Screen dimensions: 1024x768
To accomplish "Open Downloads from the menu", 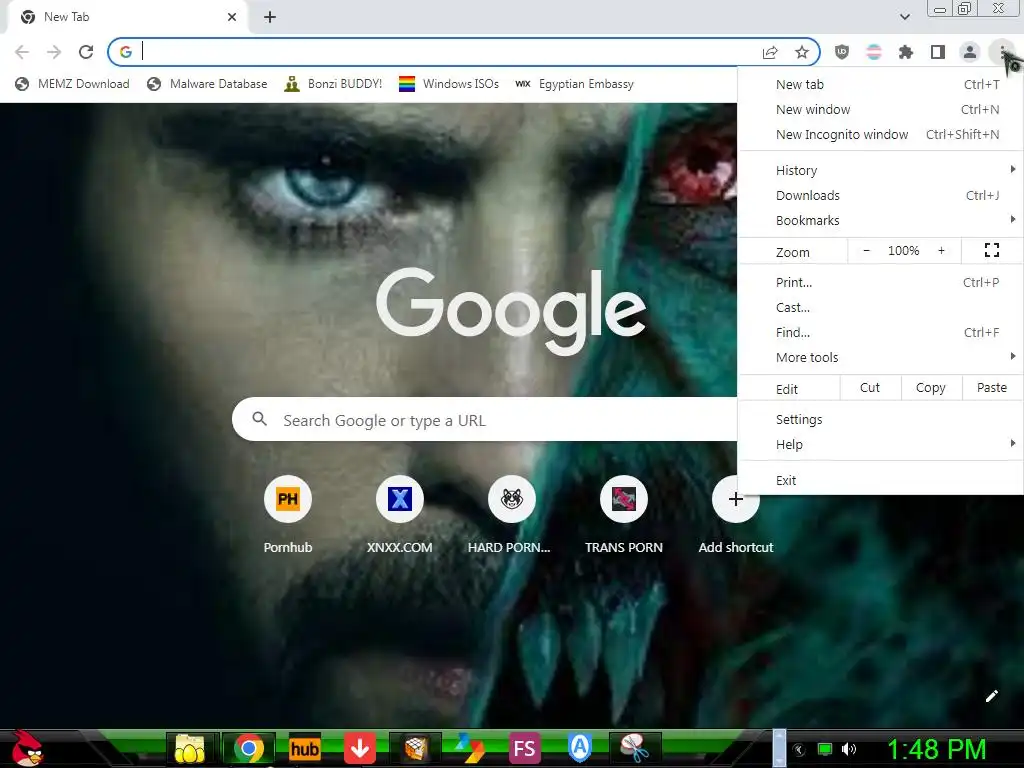I will [x=880, y=195].
